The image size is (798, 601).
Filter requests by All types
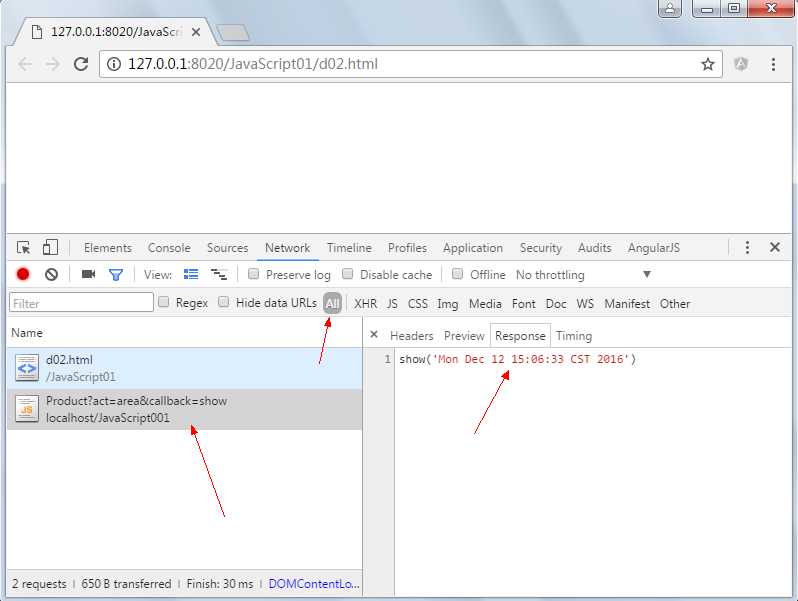click(x=332, y=304)
